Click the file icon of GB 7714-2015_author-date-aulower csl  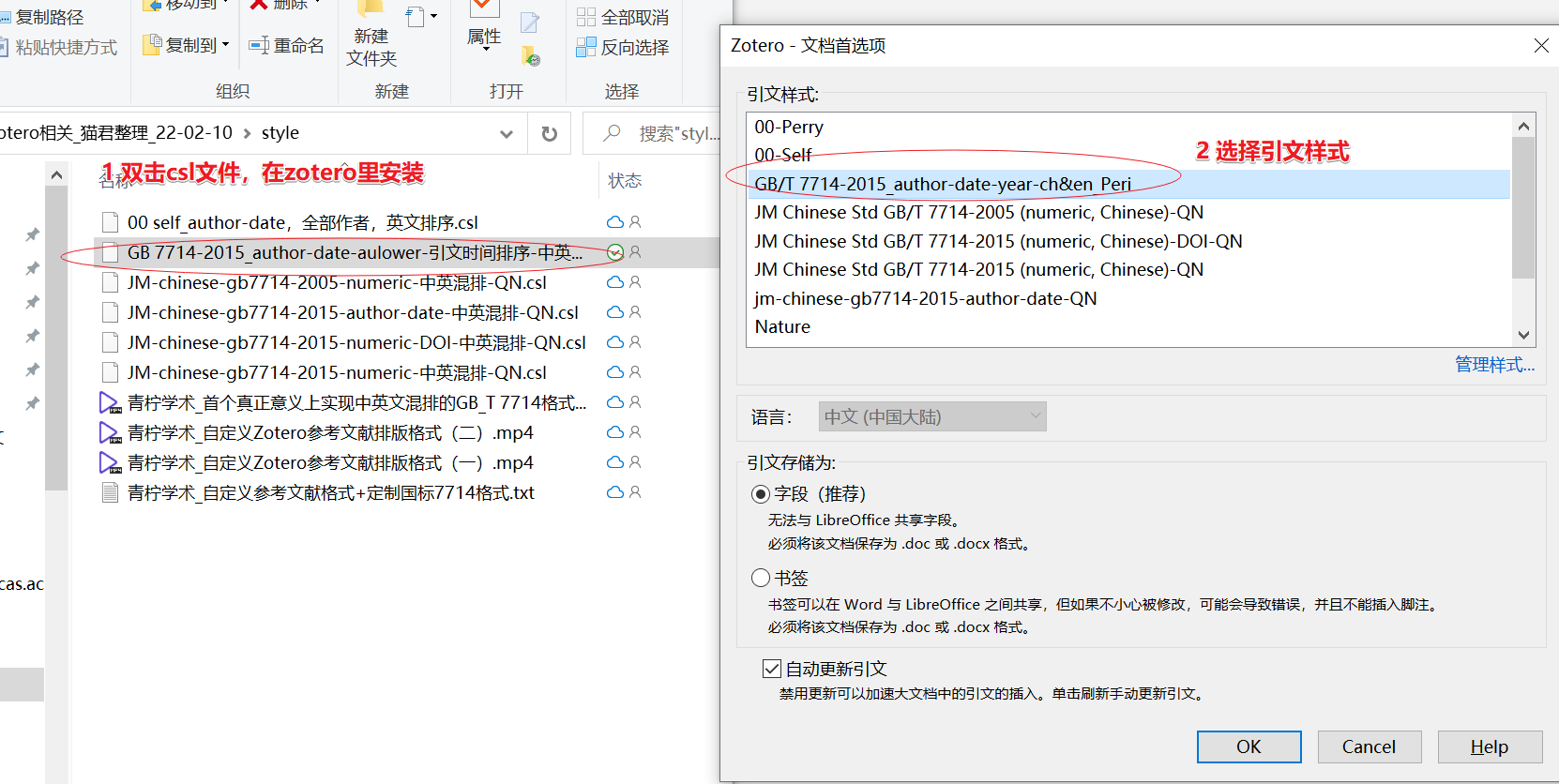point(110,252)
